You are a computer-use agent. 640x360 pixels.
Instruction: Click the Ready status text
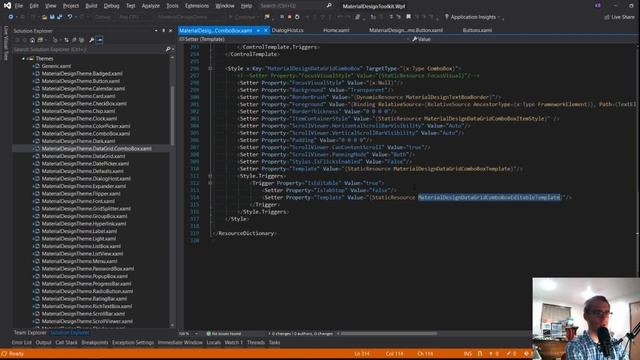coord(16,354)
